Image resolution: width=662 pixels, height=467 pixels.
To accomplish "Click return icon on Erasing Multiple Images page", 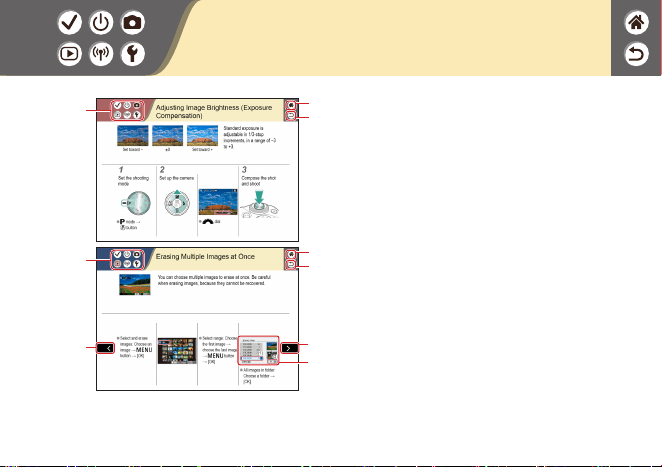I will (291, 264).
